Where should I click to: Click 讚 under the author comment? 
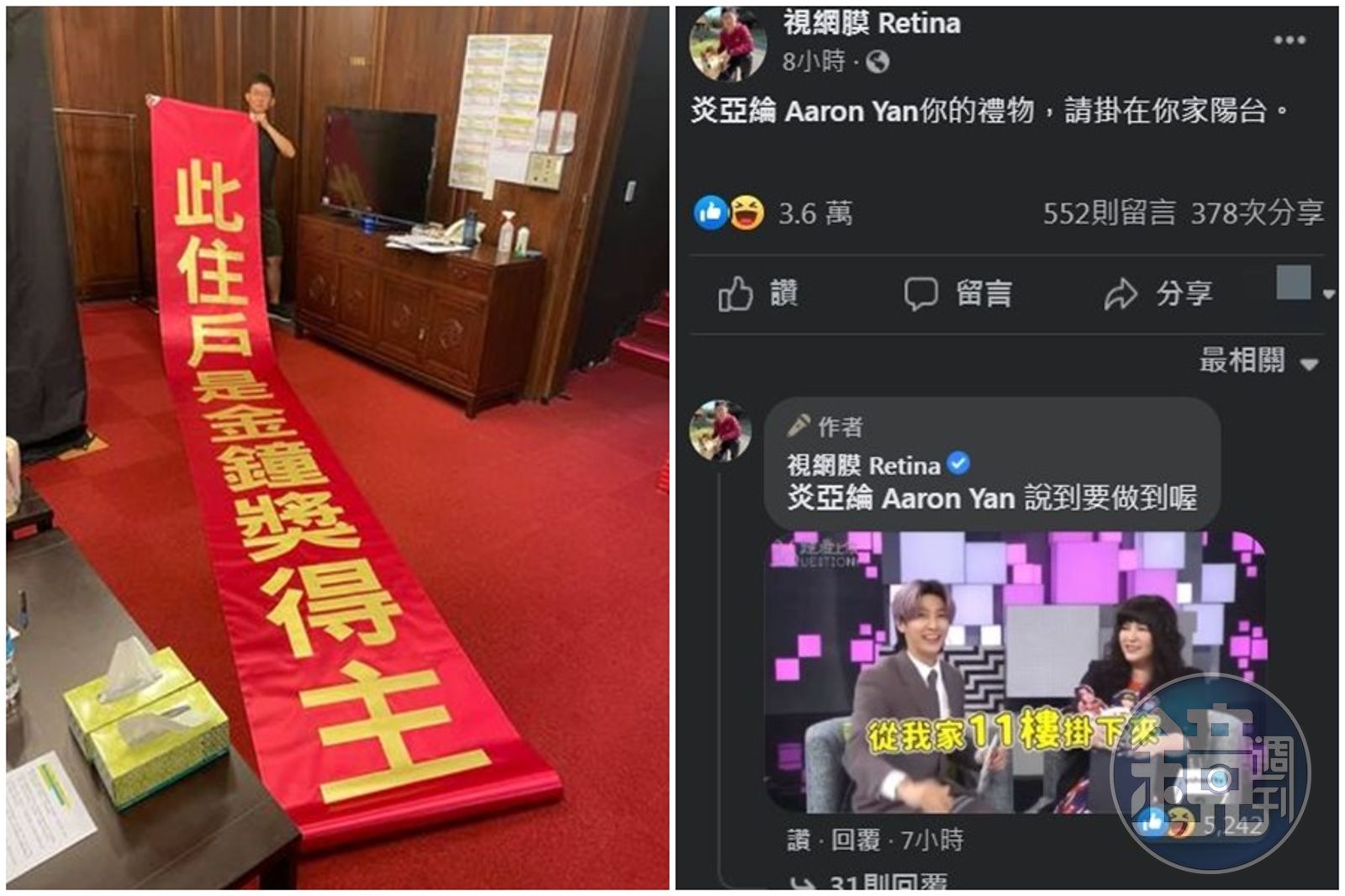point(799,840)
